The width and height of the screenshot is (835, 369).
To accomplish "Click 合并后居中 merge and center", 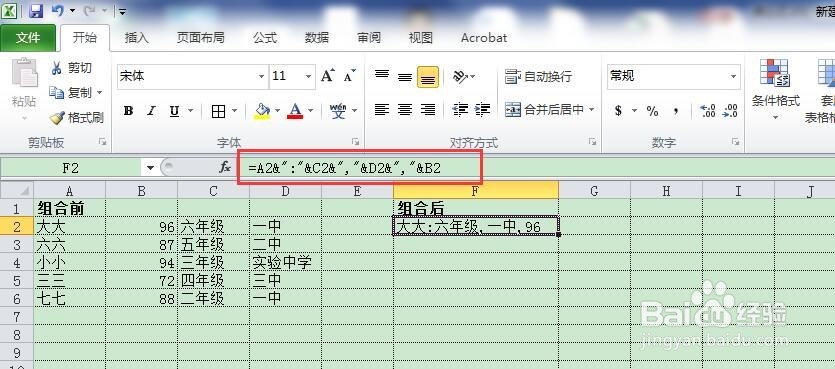I will point(545,110).
